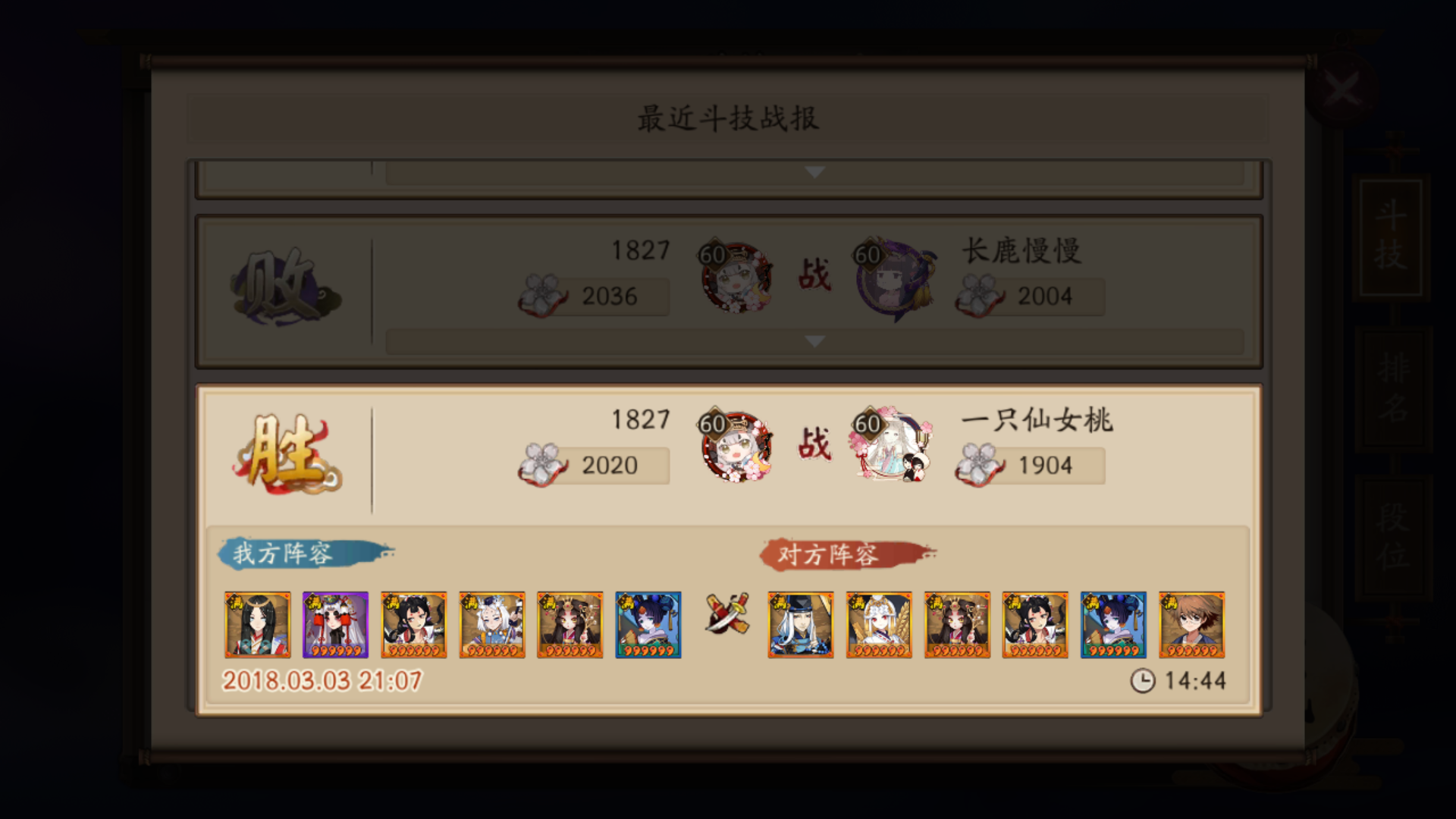Click my avatar in the defeat record
Viewport: 1456px width, 819px height.
coord(735,277)
